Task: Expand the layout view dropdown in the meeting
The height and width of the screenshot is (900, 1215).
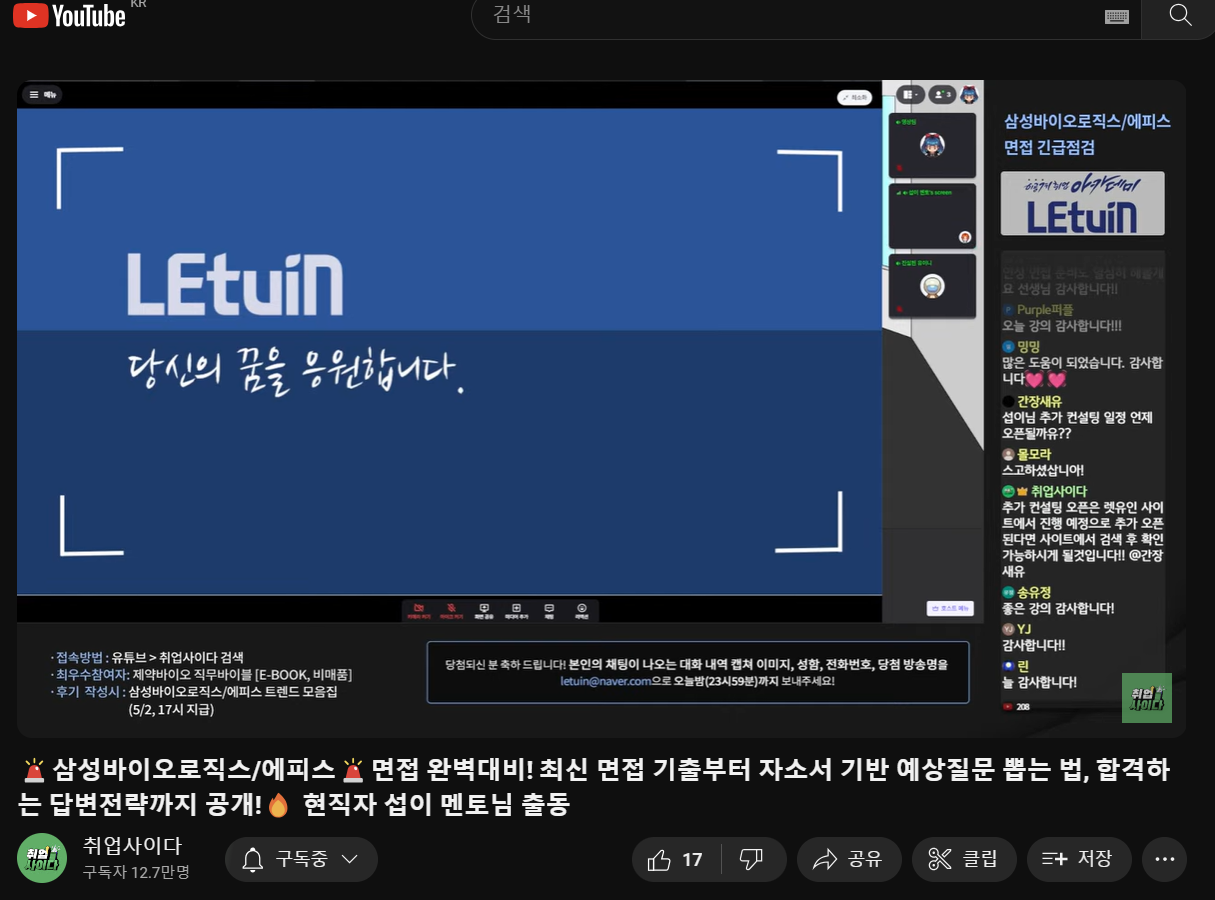Action: click(910, 95)
